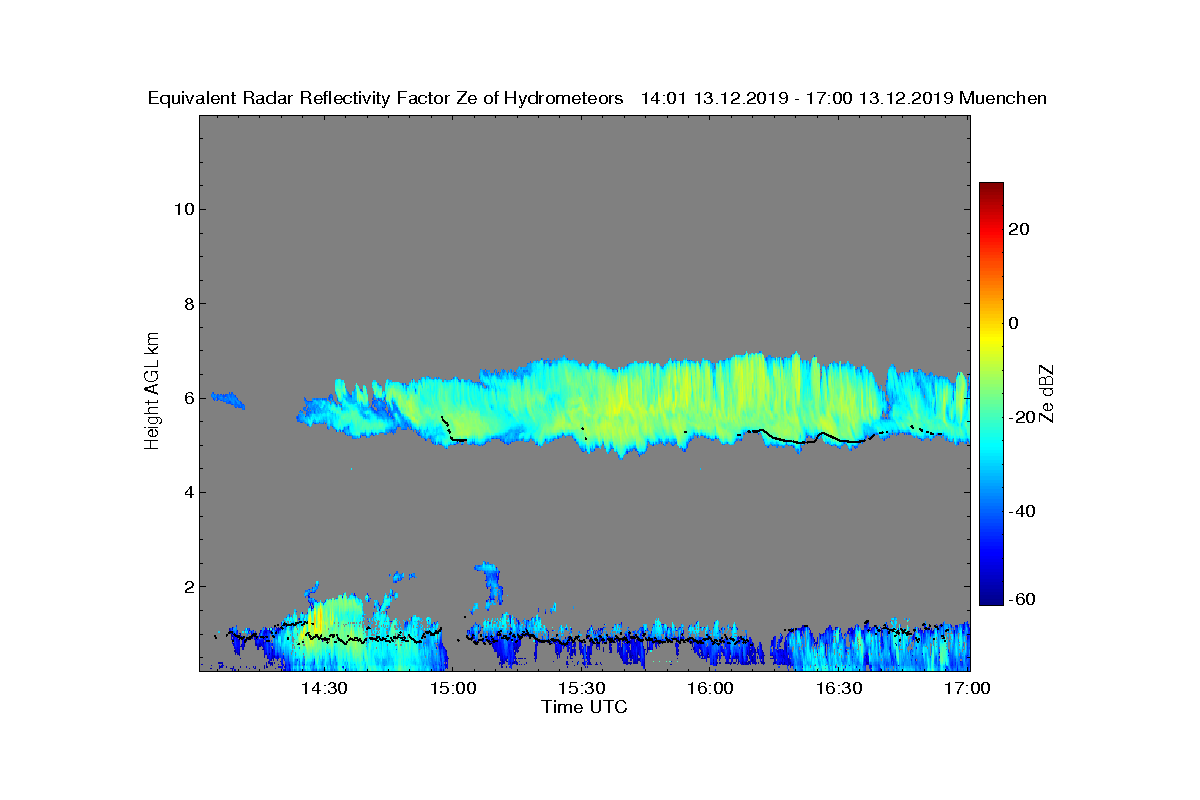Click the height tick label 6
The image size is (1200, 800).
click(x=187, y=398)
